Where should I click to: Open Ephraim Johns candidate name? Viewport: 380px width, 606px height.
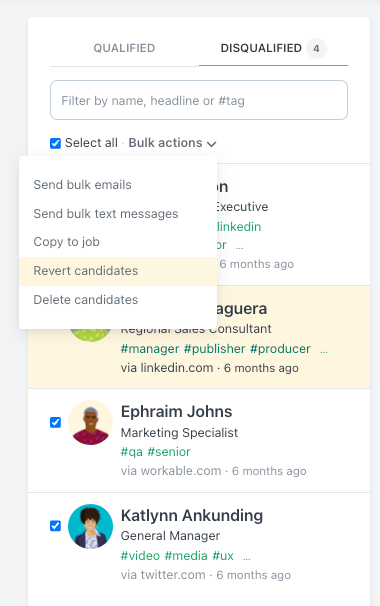click(176, 412)
